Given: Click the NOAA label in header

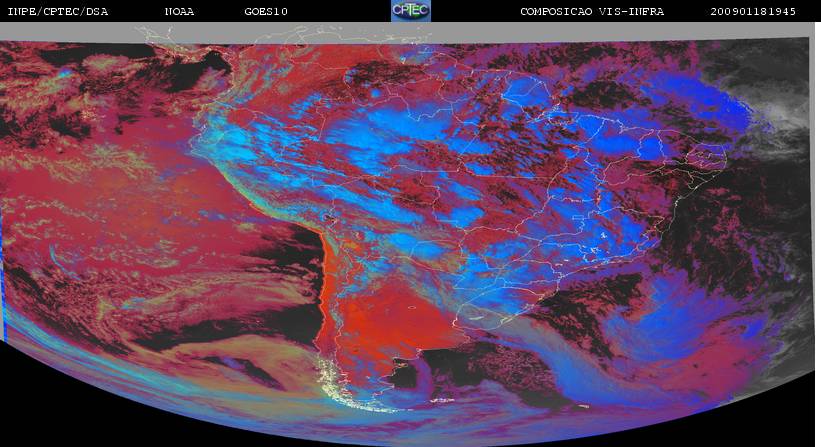Looking at the screenshot, I should point(180,12).
